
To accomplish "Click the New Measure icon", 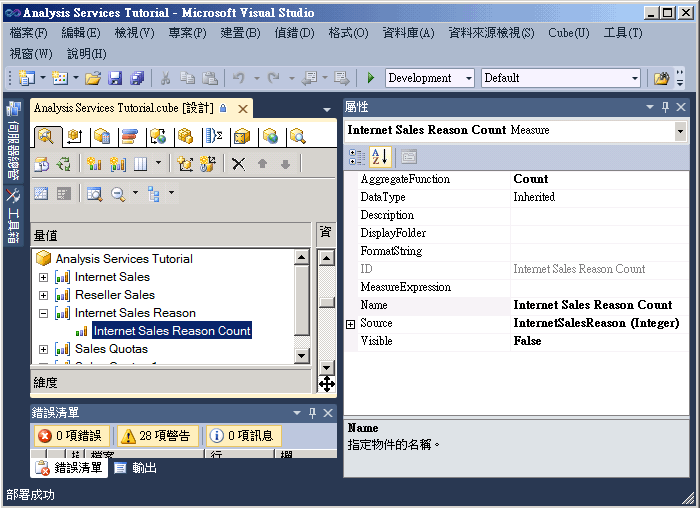I will [94, 164].
